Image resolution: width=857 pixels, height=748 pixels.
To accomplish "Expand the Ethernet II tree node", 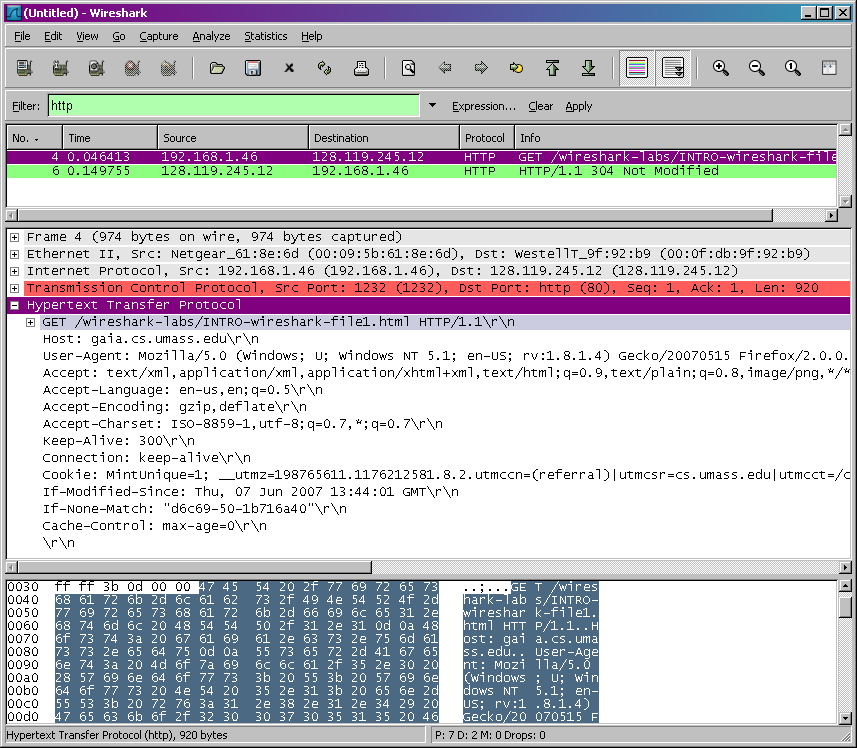I will 15,254.
